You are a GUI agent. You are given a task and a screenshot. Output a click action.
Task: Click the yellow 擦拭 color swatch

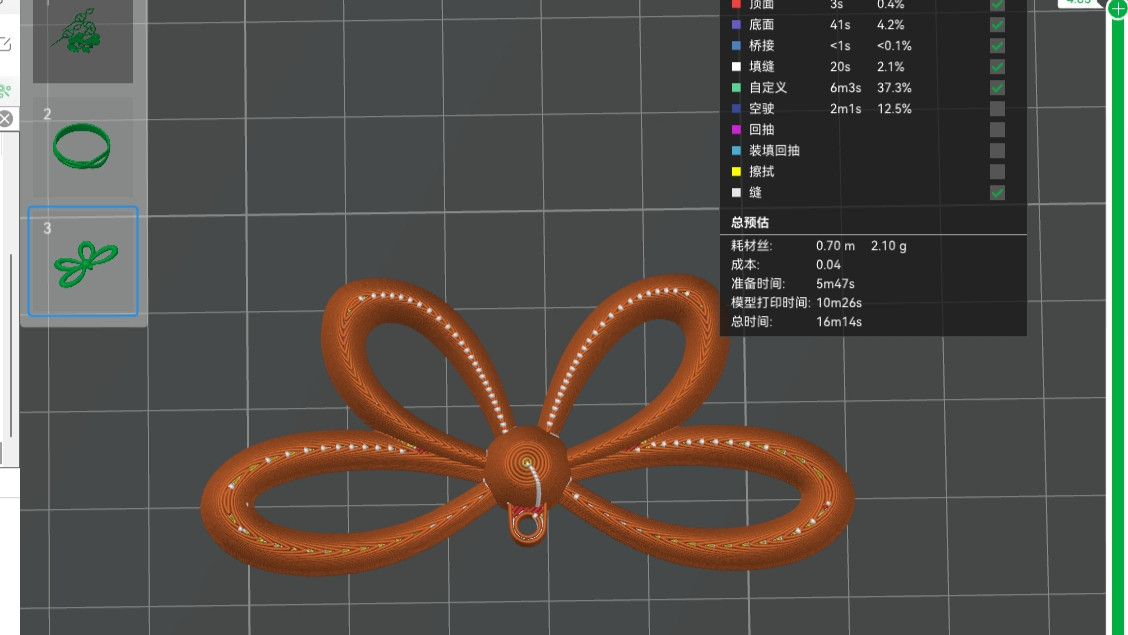pyautogui.click(x=736, y=172)
